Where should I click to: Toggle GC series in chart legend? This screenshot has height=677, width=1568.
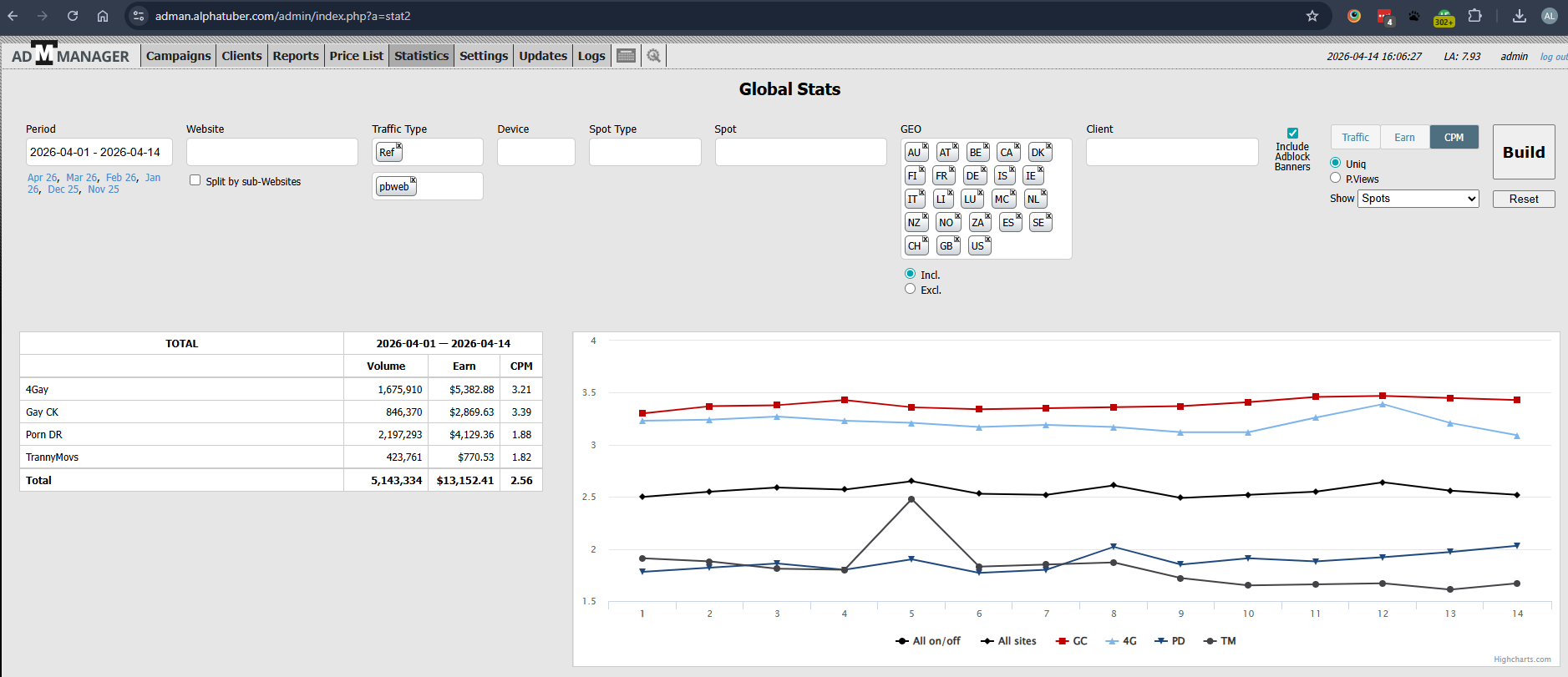[x=1072, y=641]
